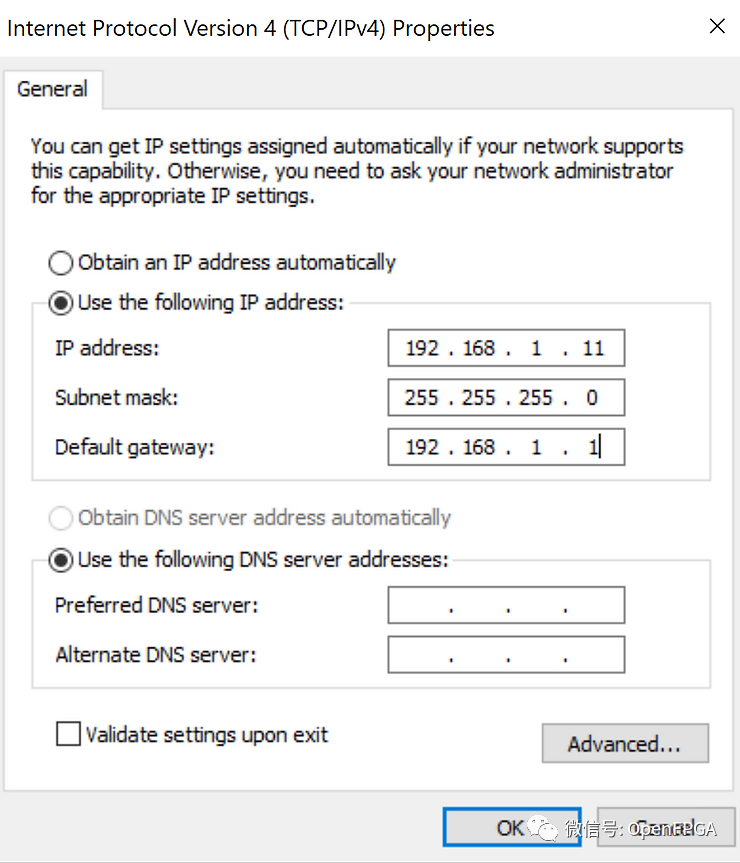Switch to the General tab
This screenshot has height=863, width=740.
(53, 89)
